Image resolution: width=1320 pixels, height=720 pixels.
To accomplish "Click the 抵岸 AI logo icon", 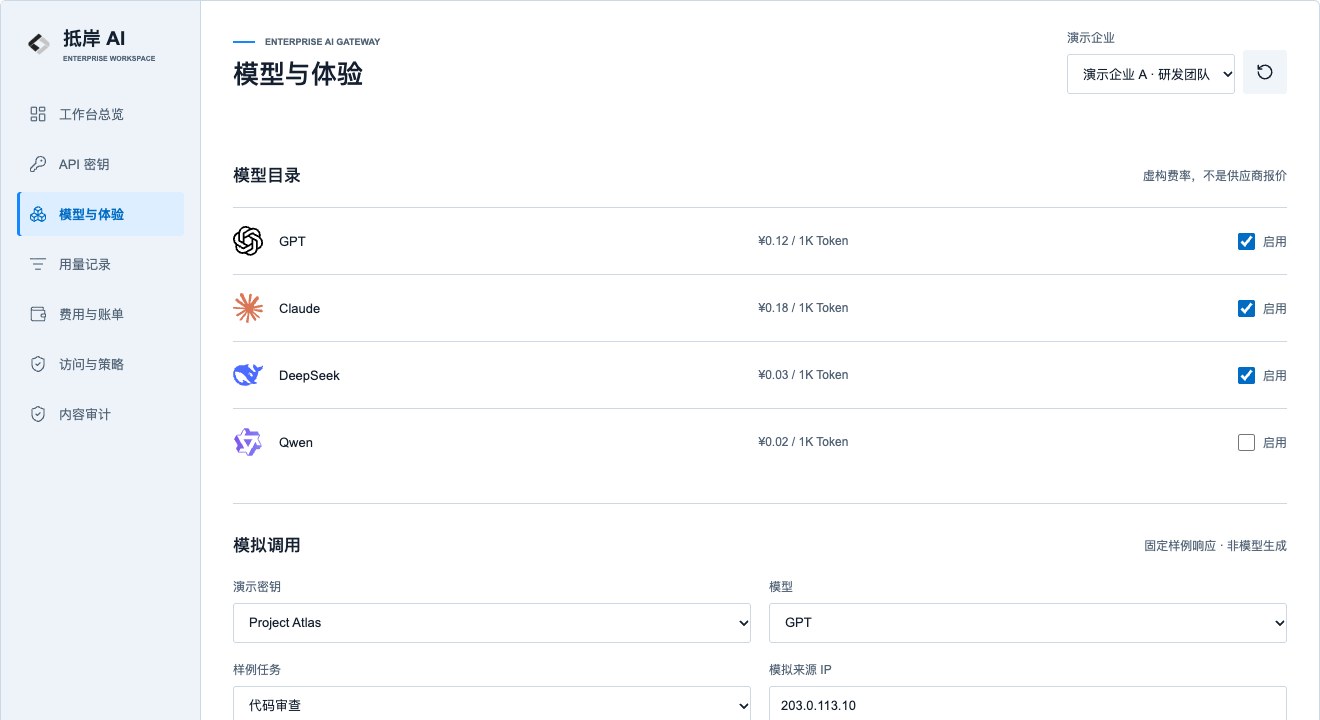I will (39, 43).
